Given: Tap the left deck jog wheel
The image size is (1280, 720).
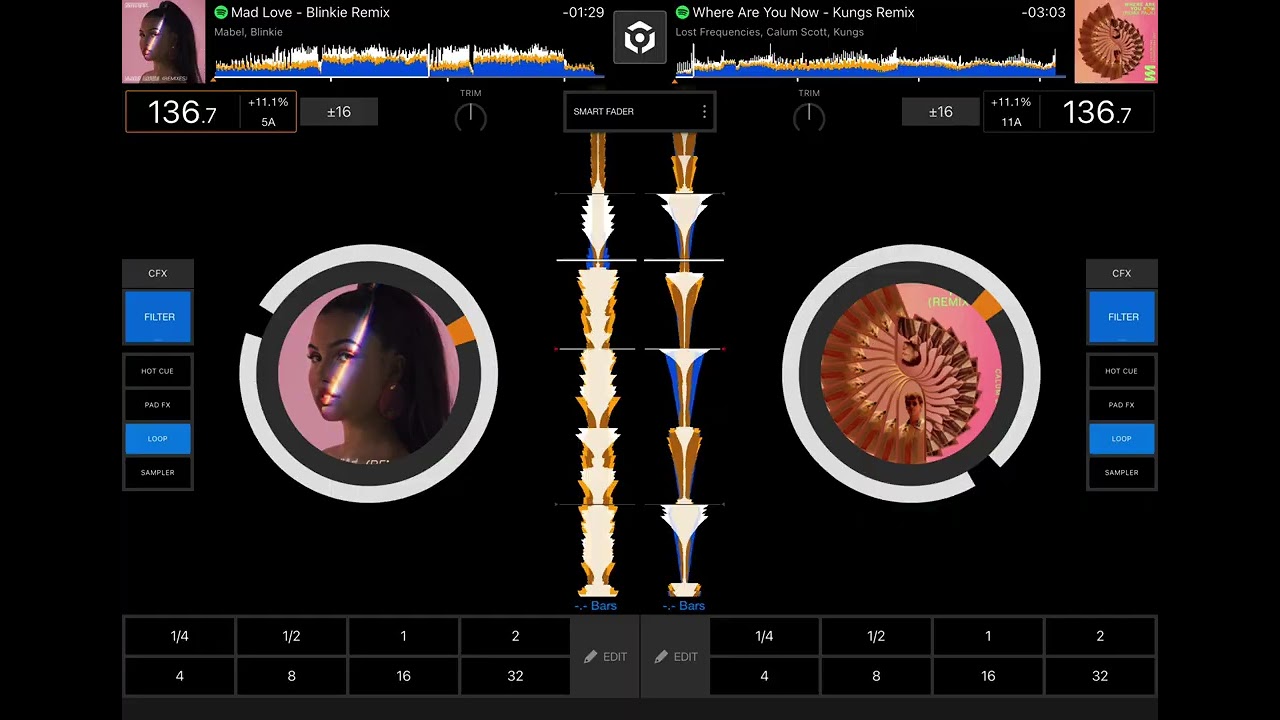Looking at the screenshot, I should [x=368, y=374].
